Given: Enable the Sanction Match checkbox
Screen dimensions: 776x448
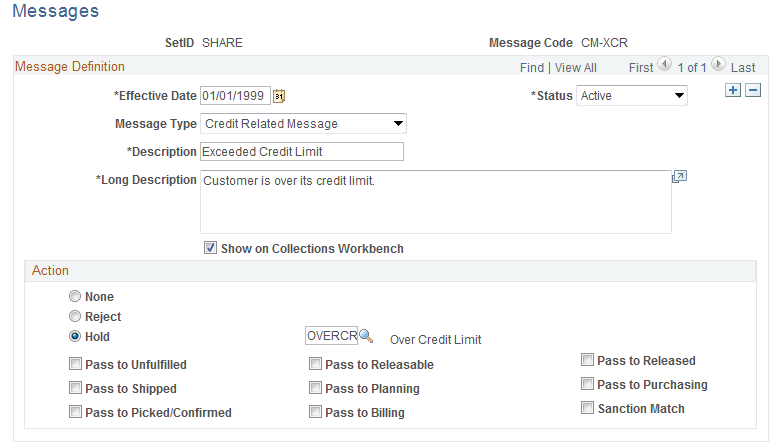Looking at the screenshot, I should pyautogui.click(x=587, y=408).
